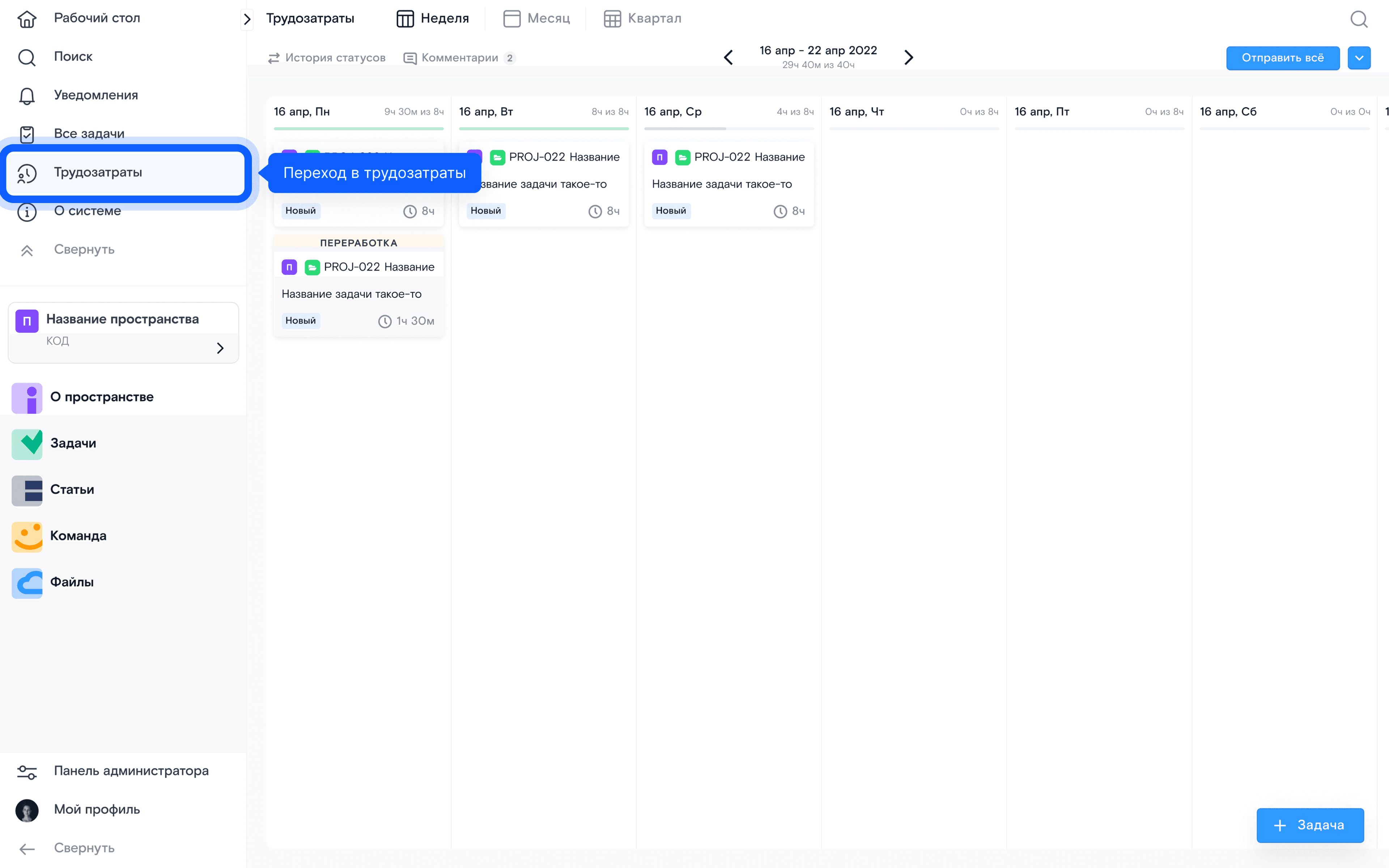Click 16 апр, Пт column header
This screenshot has height=868, width=1389.
pos(1042,112)
